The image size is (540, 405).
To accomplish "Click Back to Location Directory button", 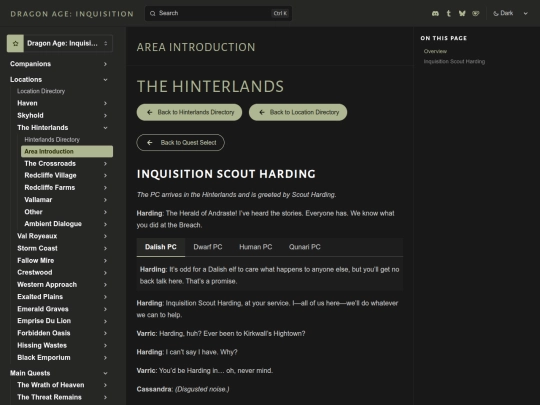I will pyautogui.click(x=298, y=112).
